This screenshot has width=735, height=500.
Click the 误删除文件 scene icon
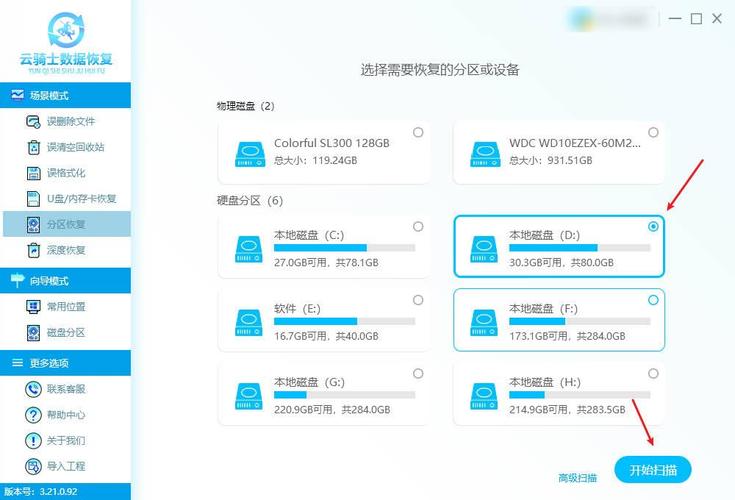tap(33, 122)
